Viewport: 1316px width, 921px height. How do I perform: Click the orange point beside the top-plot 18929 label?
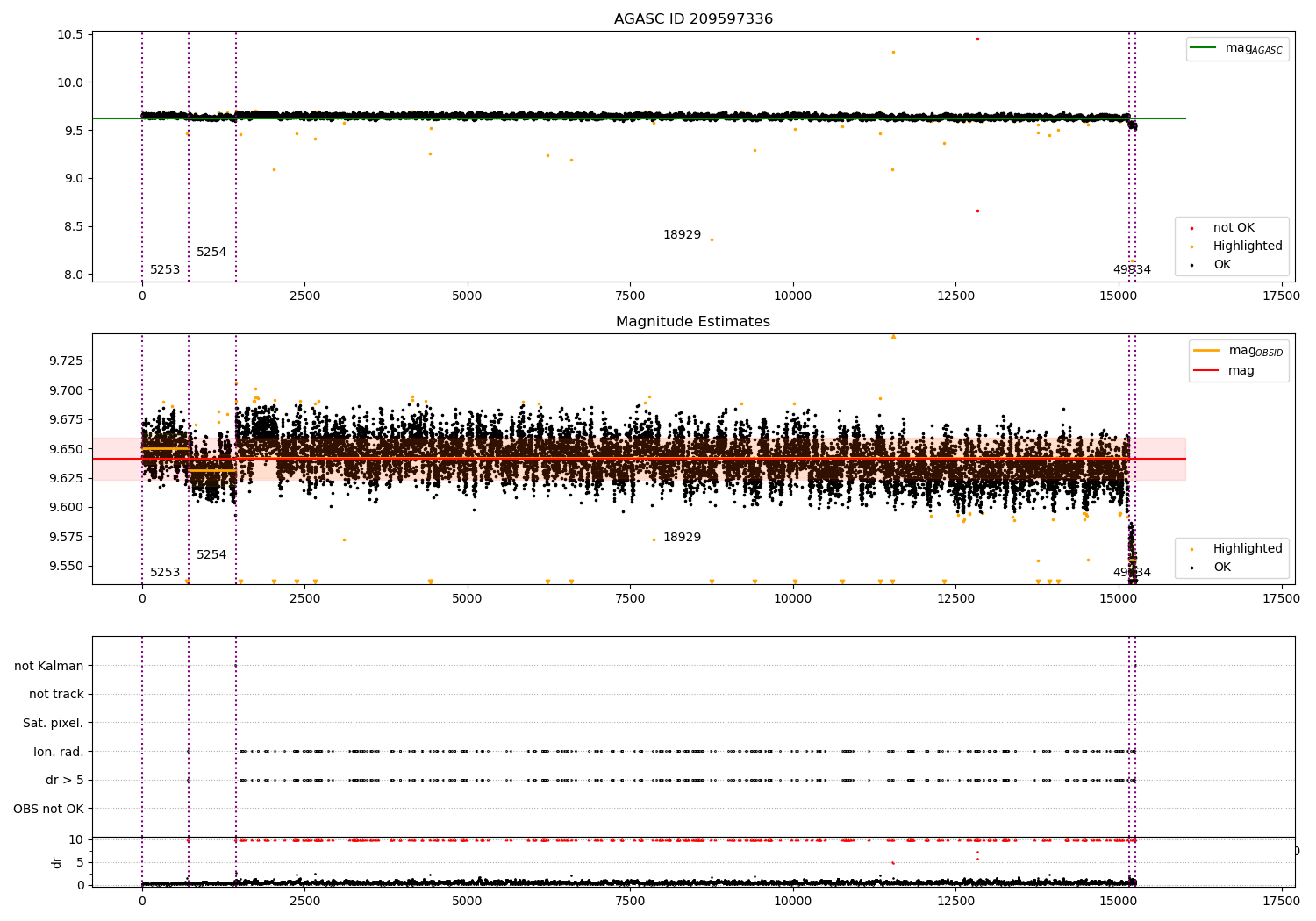pyautogui.click(x=712, y=239)
